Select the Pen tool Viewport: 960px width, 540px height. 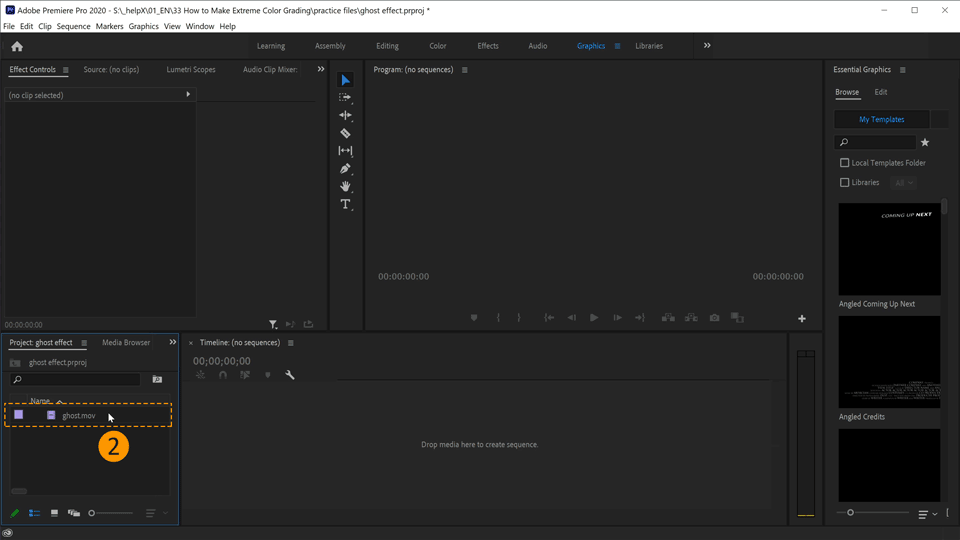pyautogui.click(x=345, y=168)
